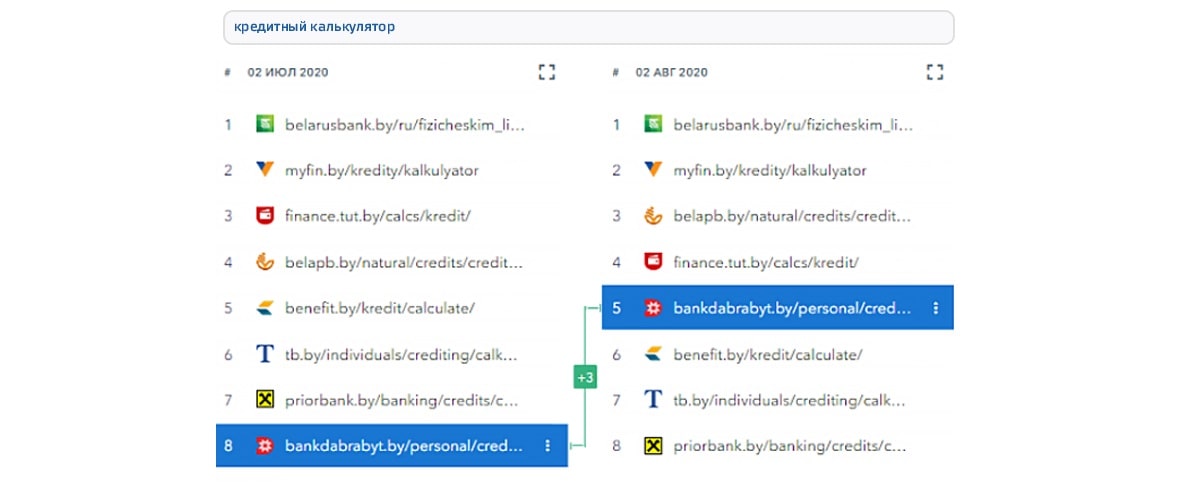Viewport: 1200px width, 485px height.
Task: Click bankdabrabyt favicon in August column
Action: coord(653,308)
